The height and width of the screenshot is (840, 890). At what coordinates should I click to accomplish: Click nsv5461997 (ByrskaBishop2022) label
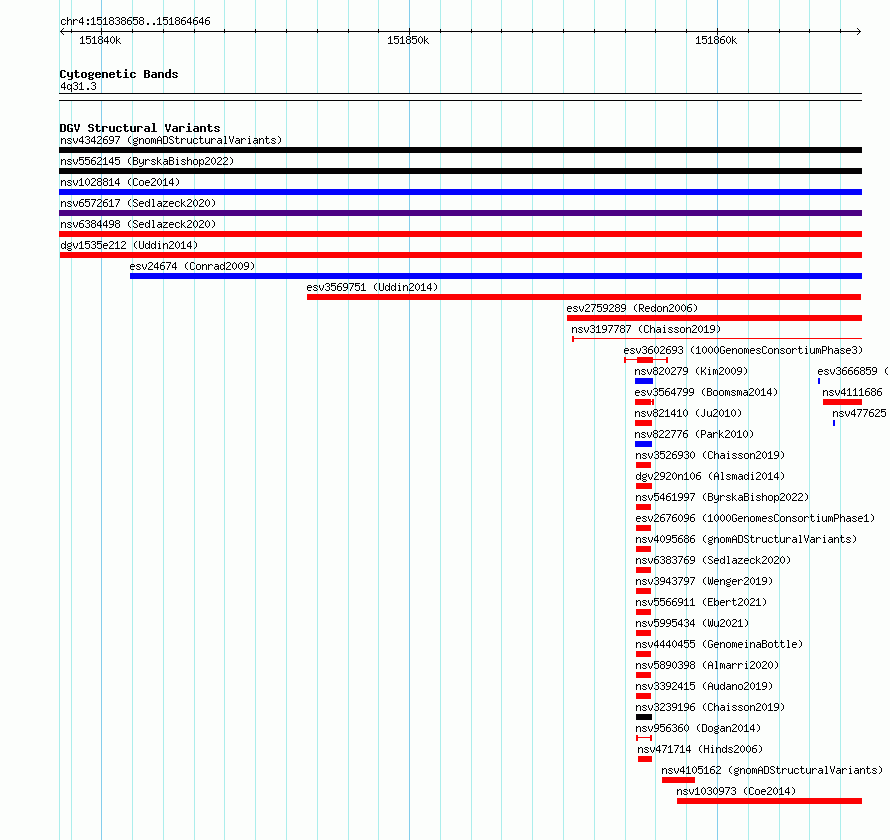pos(722,497)
